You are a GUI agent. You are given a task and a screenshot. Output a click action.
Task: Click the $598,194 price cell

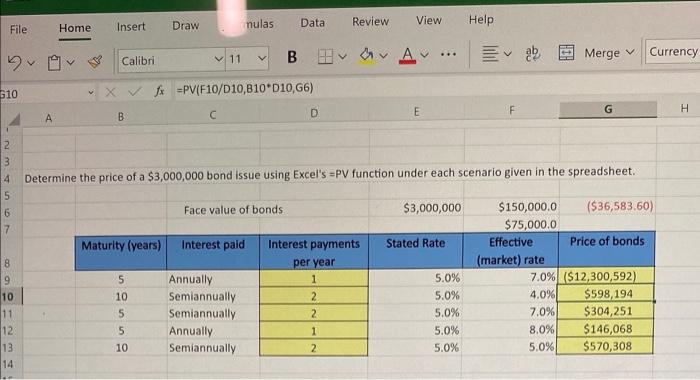[606, 294]
